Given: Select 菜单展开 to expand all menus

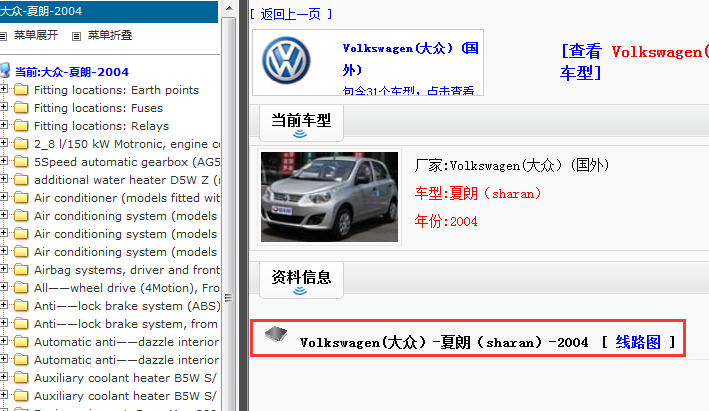Looking at the screenshot, I should [x=36, y=35].
